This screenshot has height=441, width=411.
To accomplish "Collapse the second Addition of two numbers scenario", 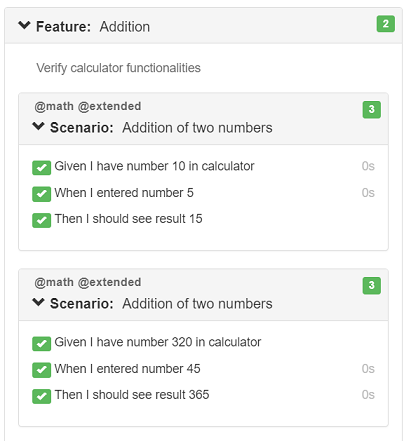I will [38, 302].
